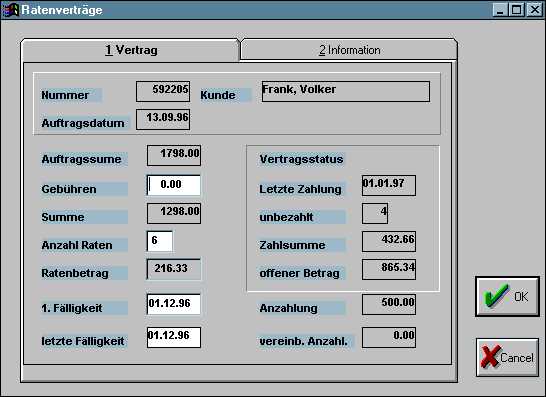Click the vereinb. Anzahl. field 0.00
This screenshot has height=397, width=546.
click(389, 337)
